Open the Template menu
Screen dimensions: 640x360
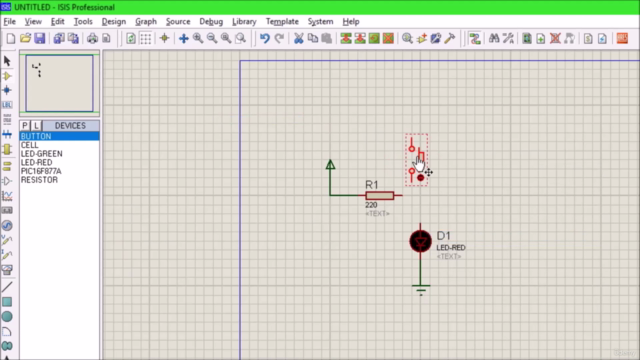pos(282,22)
